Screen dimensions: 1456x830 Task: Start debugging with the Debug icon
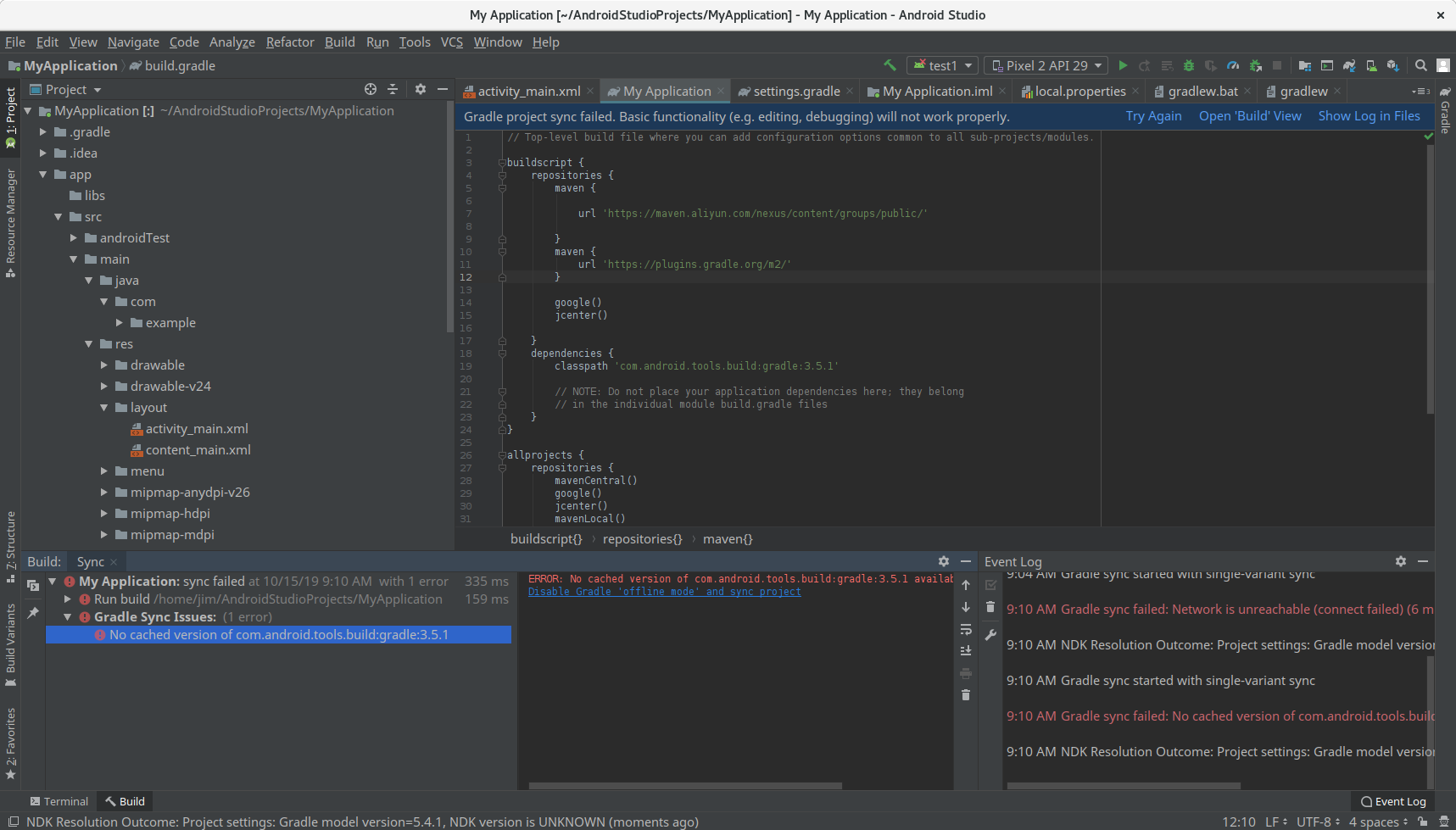[x=1188, y=64]
